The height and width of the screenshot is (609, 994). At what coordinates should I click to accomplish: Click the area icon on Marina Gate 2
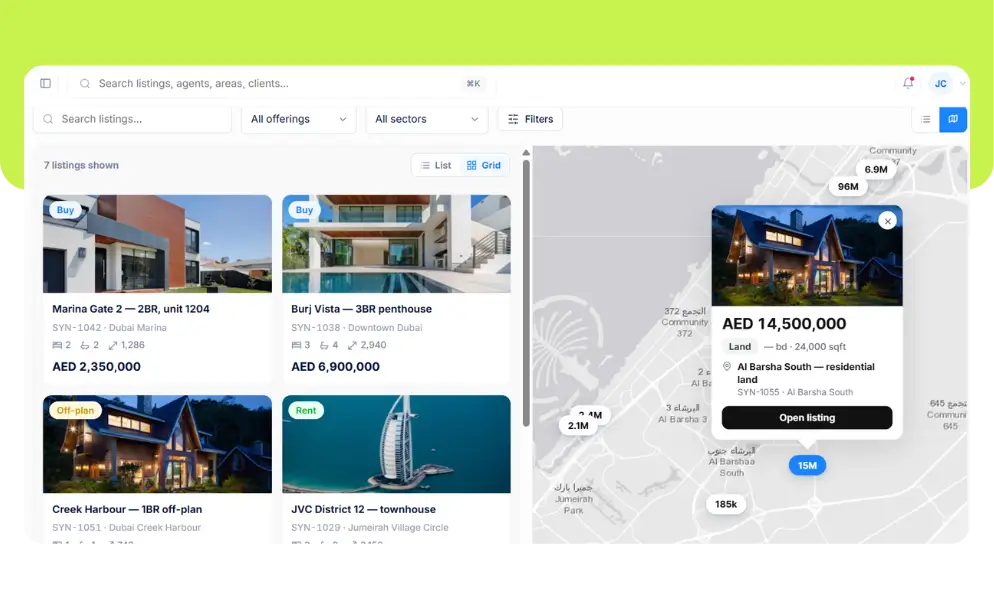point(113,345)
